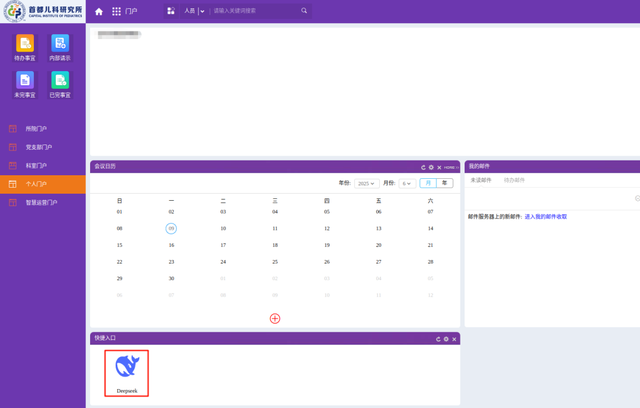The height and width of the screenshot is (408, 640).
Task: Select date 28 in the calendar
Action: [x=431, y=262]
